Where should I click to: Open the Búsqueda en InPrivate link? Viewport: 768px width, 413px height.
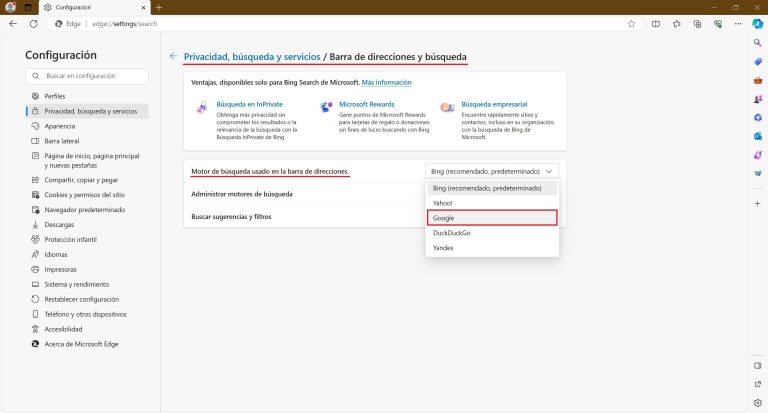point(249,104)
